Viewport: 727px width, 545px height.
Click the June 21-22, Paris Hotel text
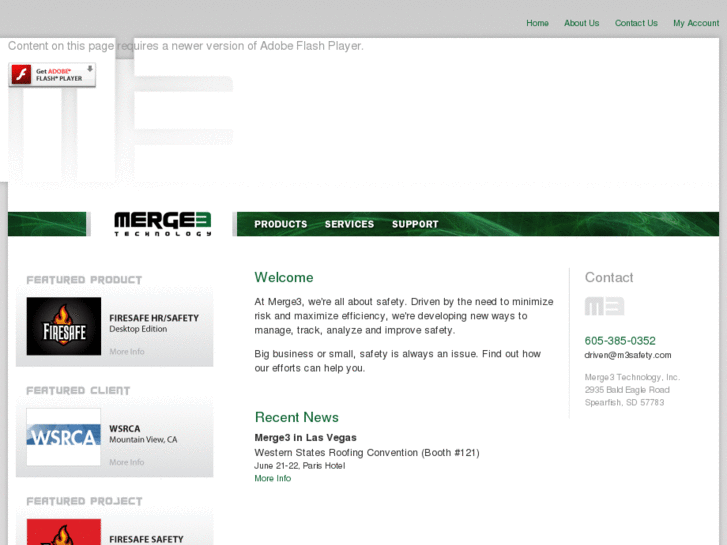[300, 466]
